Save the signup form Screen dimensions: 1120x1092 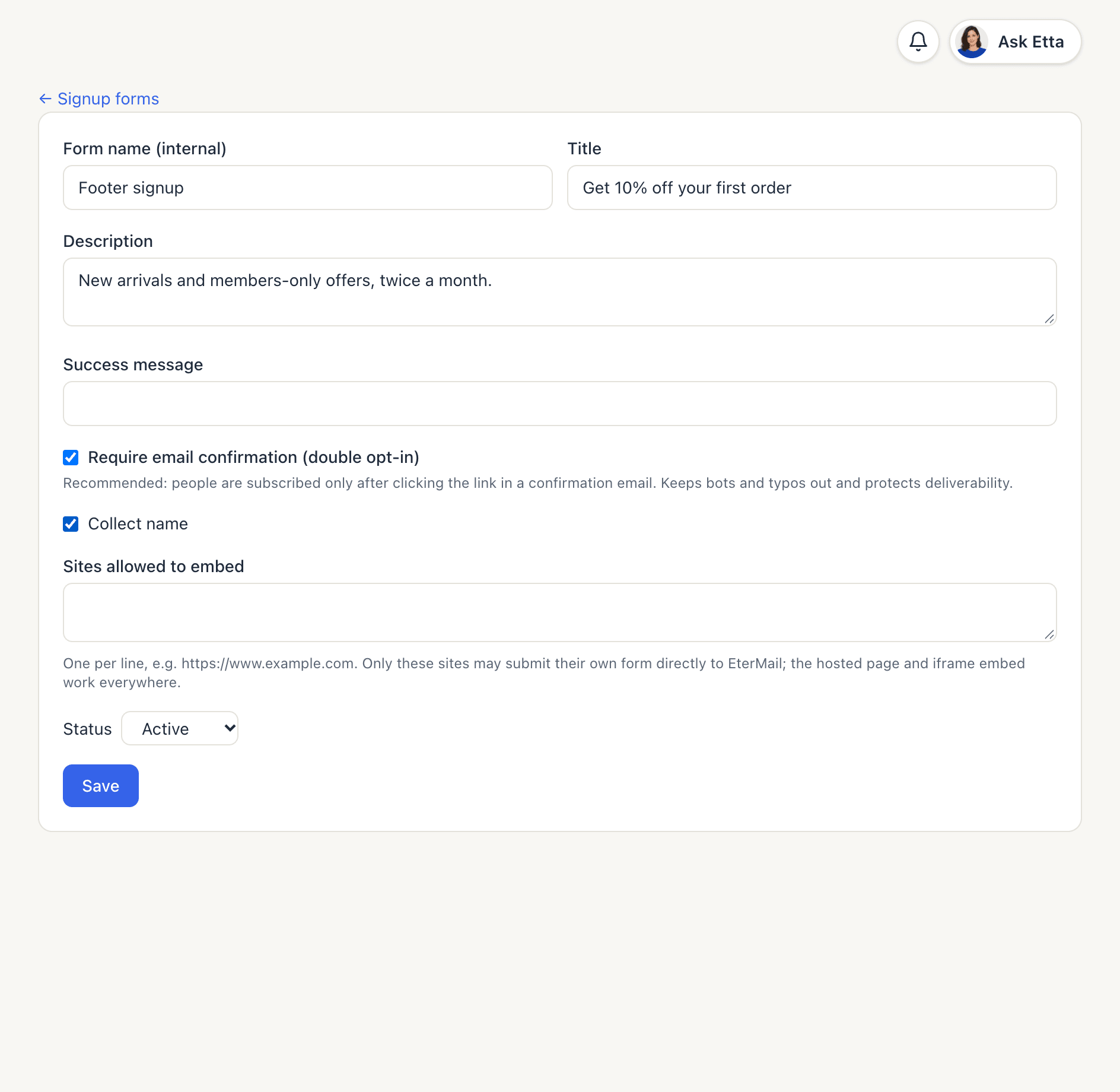click(x=101, y=786)
